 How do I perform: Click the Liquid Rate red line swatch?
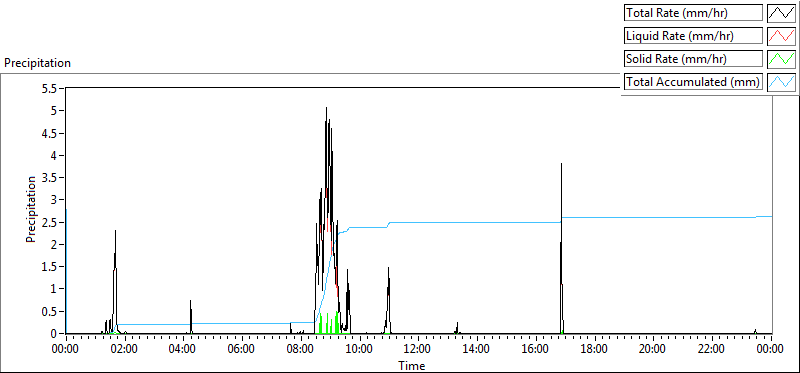(781, 36)
